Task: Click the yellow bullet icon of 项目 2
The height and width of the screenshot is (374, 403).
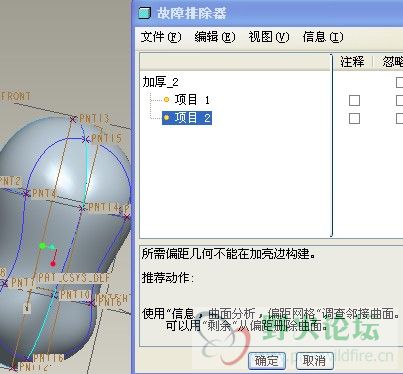Action: pos(167,117)
